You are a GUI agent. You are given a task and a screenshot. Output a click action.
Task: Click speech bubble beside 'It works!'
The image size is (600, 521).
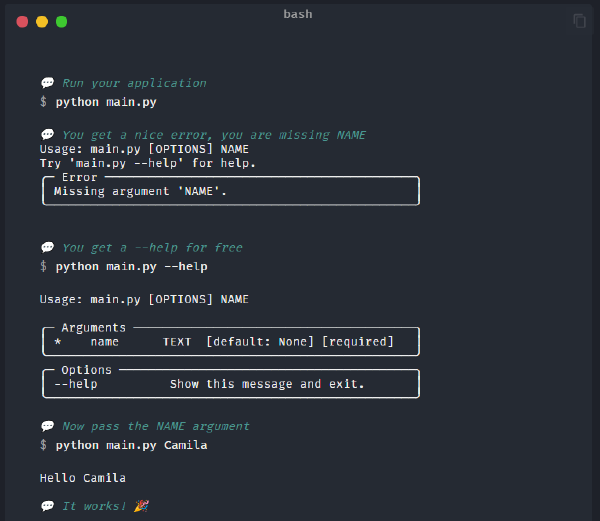click(47, 507)
